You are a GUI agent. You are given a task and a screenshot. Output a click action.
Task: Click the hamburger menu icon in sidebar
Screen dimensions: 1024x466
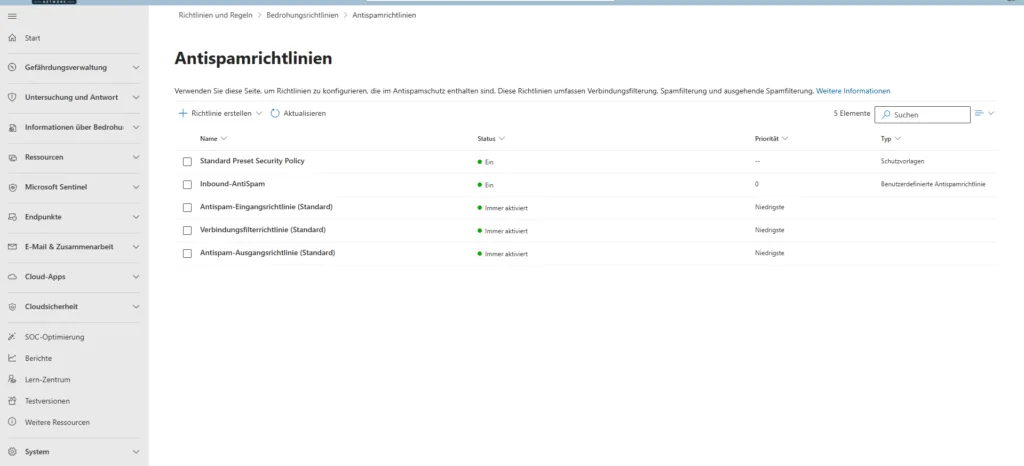(12, 16)
